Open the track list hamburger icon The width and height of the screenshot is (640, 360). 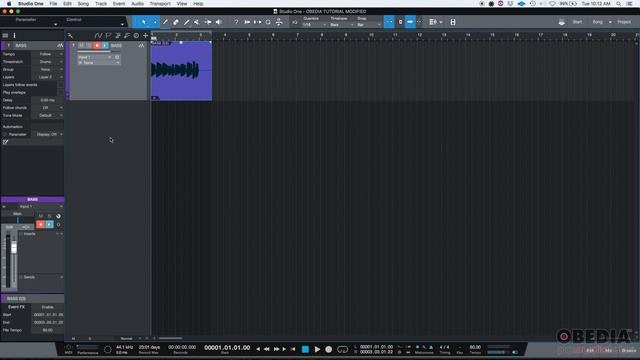[x=5, y=36]
